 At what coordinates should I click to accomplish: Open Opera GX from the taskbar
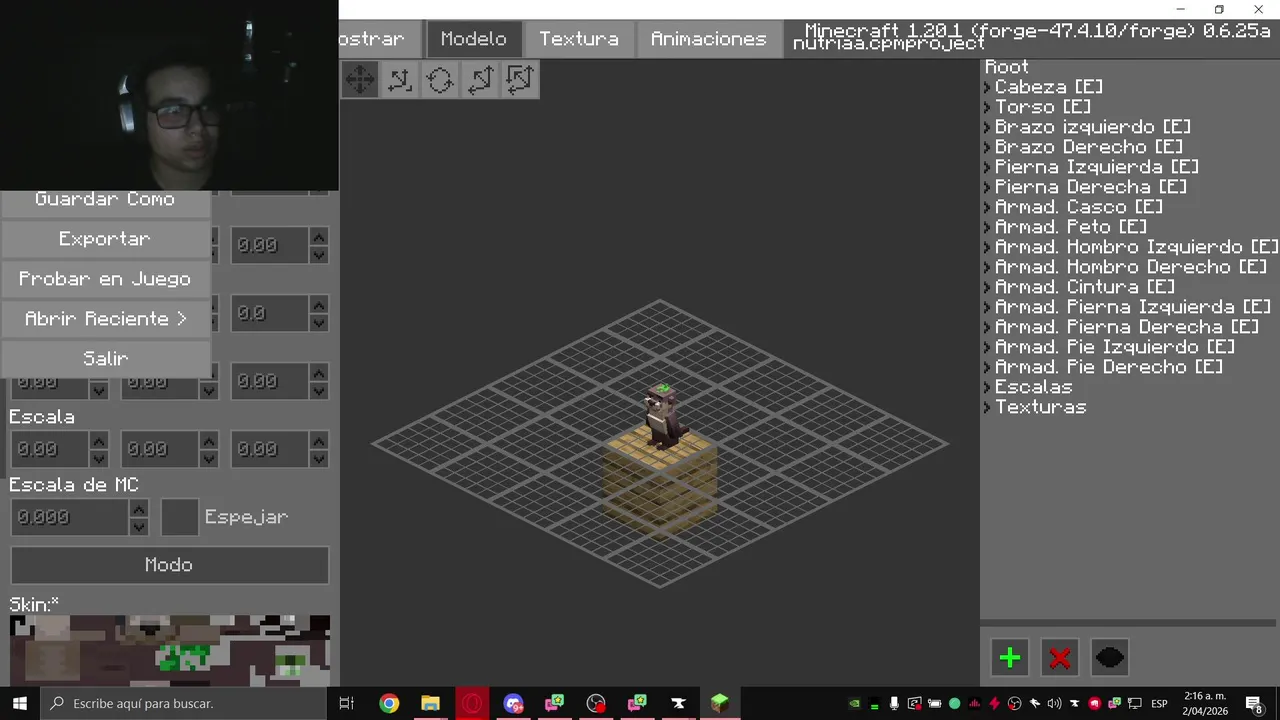[x=471, y=703]
